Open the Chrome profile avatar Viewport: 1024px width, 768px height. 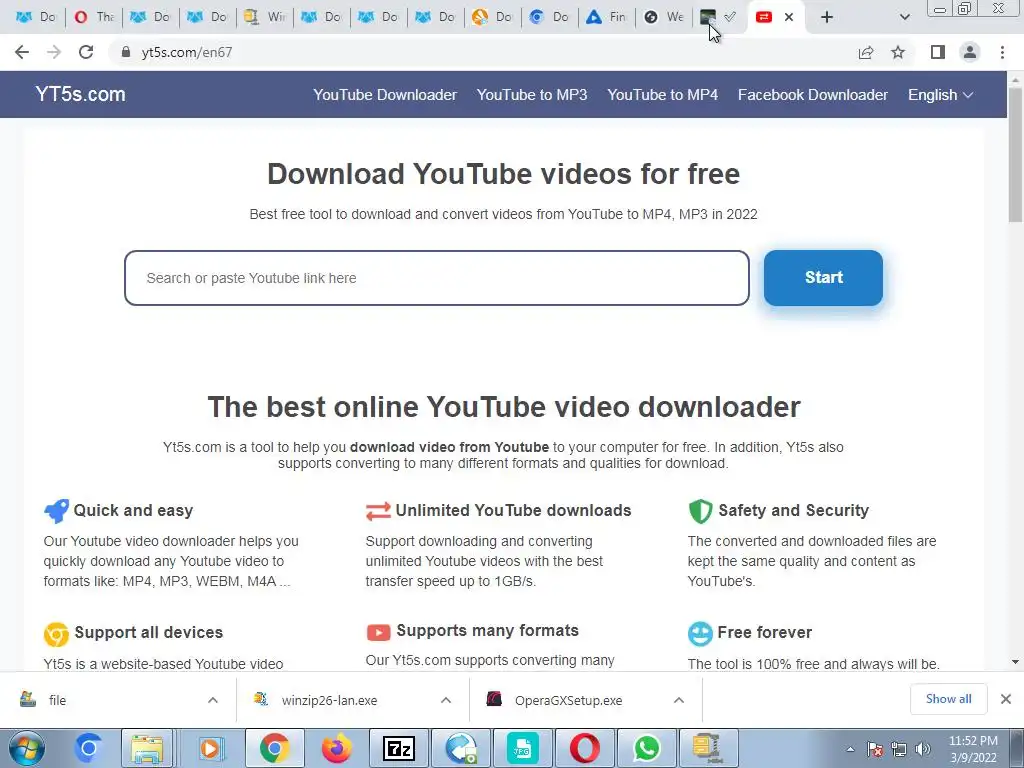pyautogui.click(x=970, y=52)
